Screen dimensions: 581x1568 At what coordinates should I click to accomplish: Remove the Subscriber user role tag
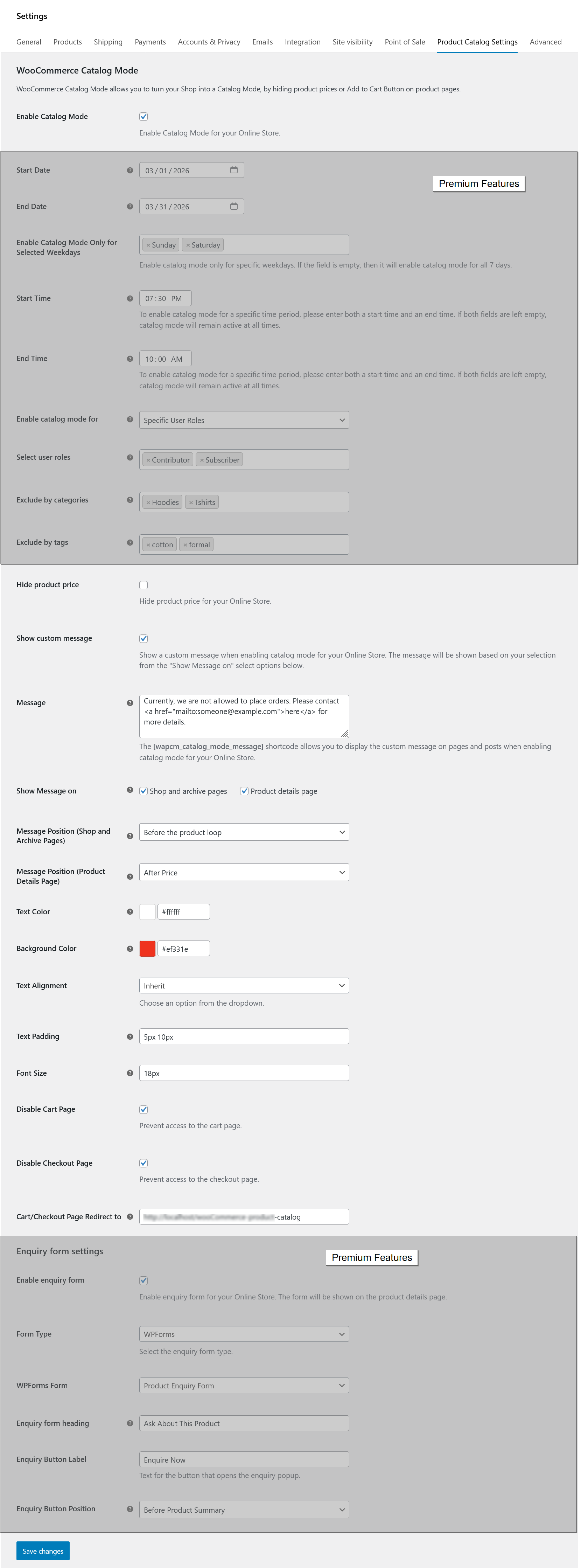(201, 460)
